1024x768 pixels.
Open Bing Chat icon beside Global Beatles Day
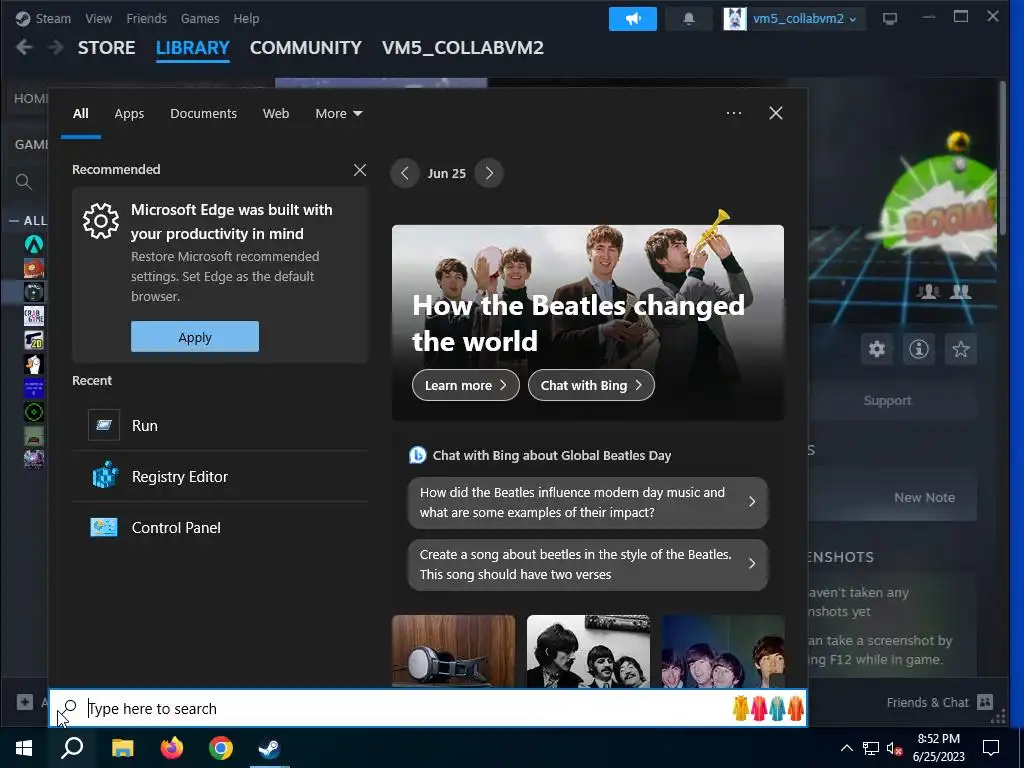coord(417,455)
